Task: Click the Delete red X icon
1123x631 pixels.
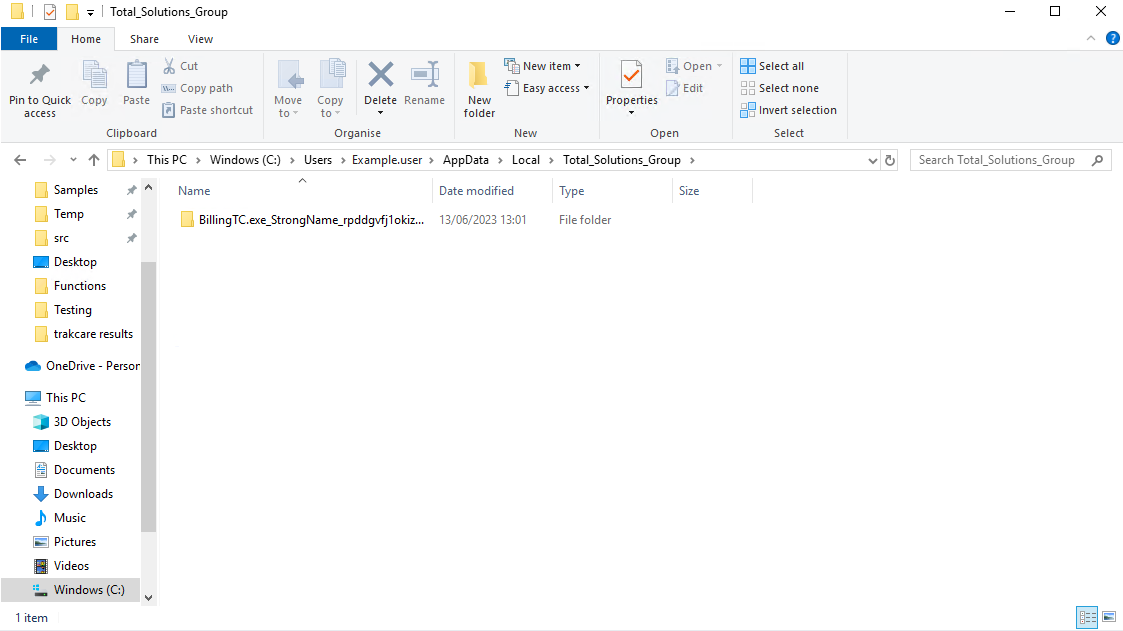Action: pos(380,76)
